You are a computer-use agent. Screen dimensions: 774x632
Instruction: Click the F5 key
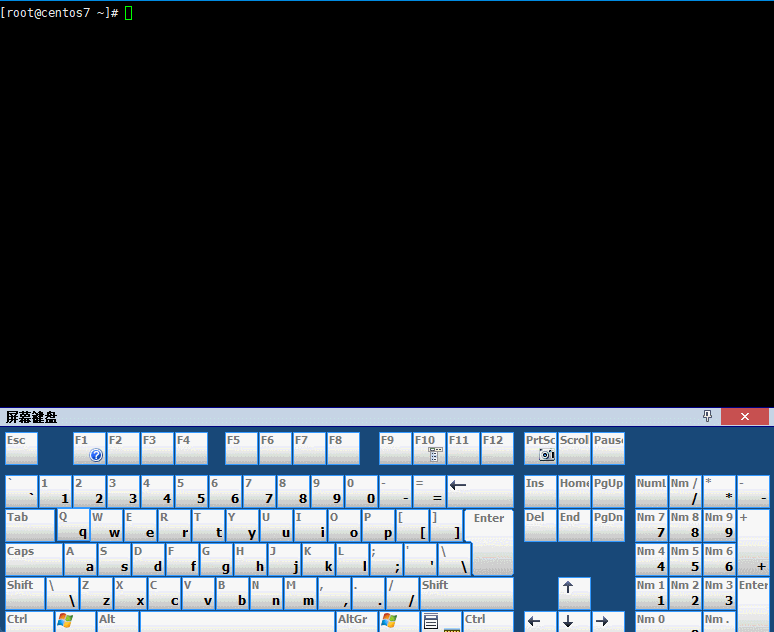coord(241,448)
